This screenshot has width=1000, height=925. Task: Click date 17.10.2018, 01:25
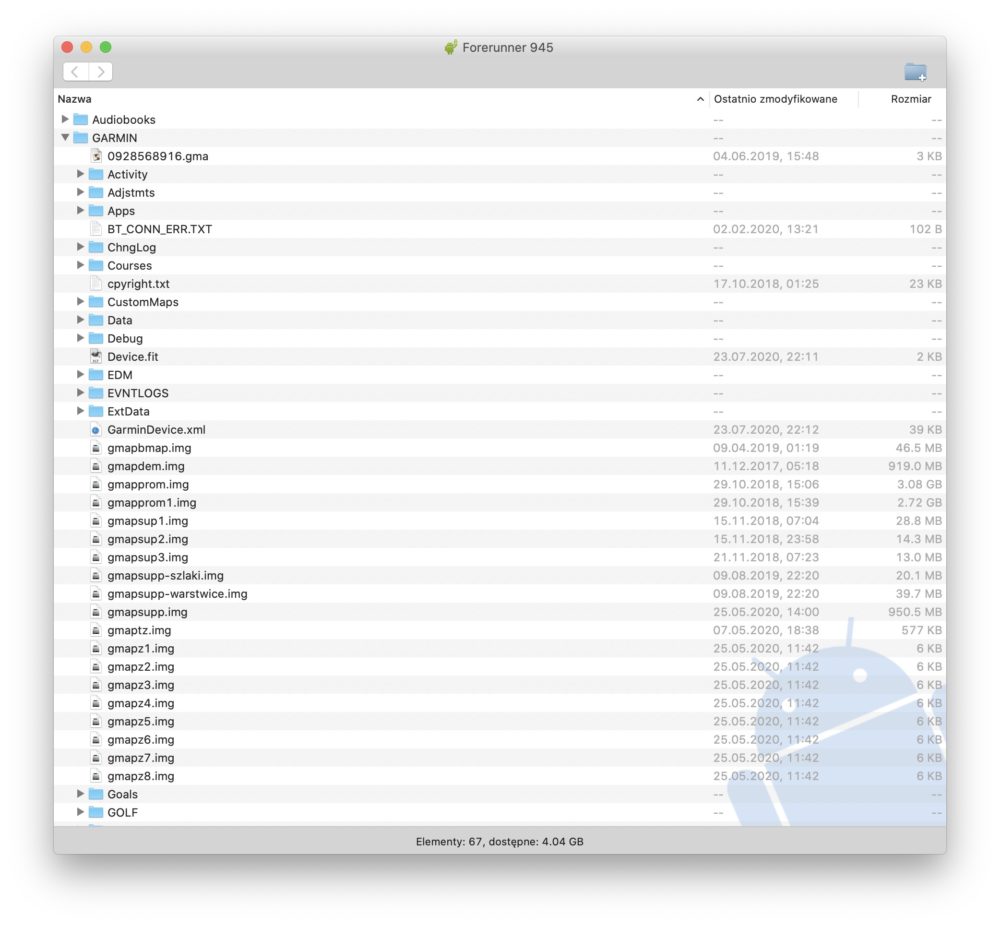pyautogui.click(x=766, y=284)
